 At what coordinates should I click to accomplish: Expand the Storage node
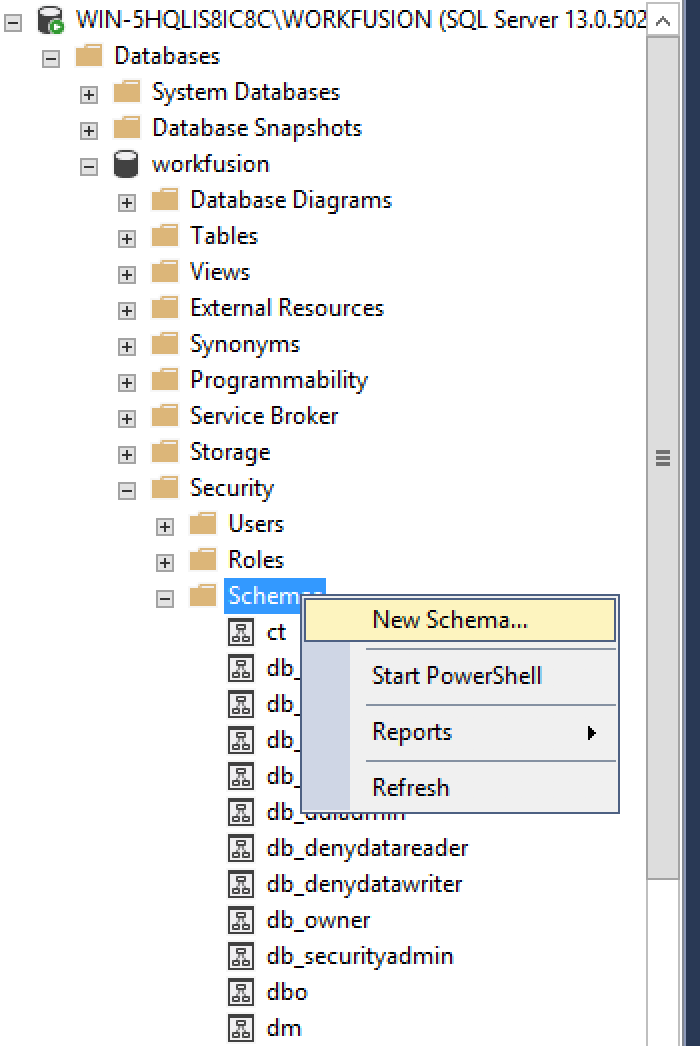pos(127,455)
